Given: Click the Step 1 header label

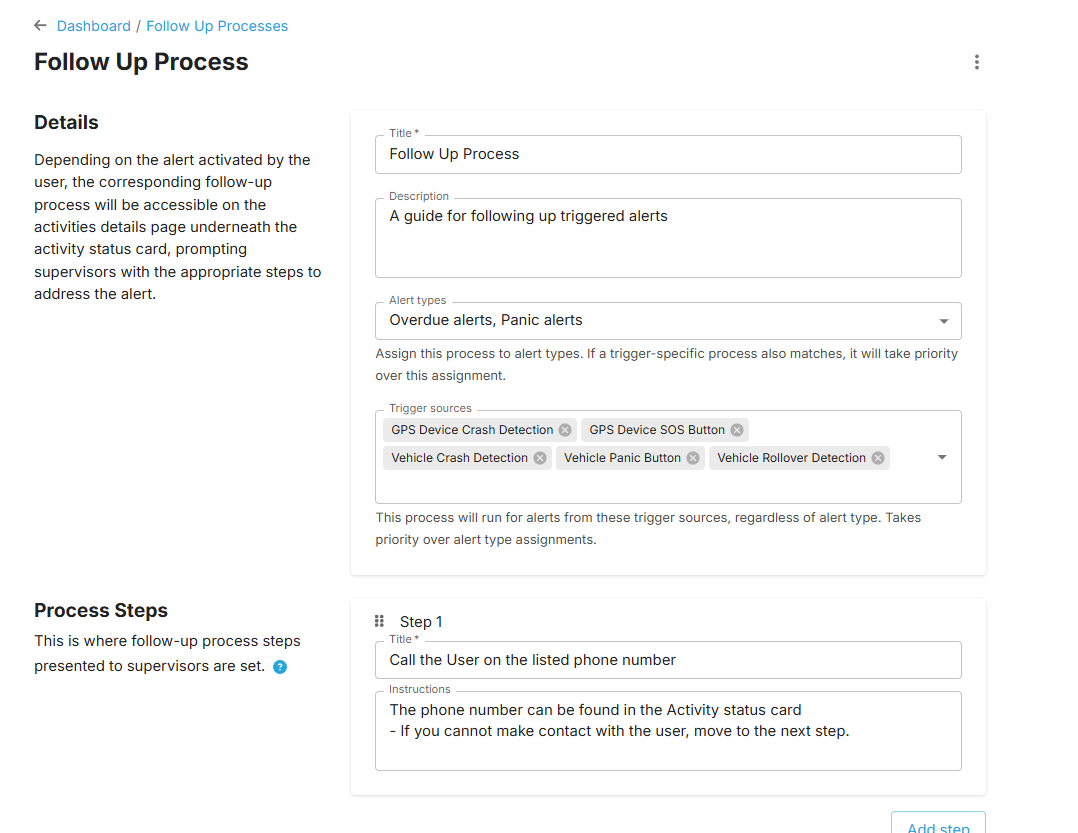Looking at the screenshot, I should point(421,622).
